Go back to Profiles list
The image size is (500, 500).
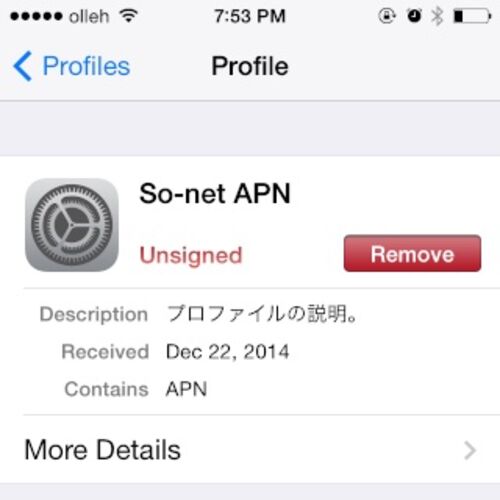click(71, 66)
